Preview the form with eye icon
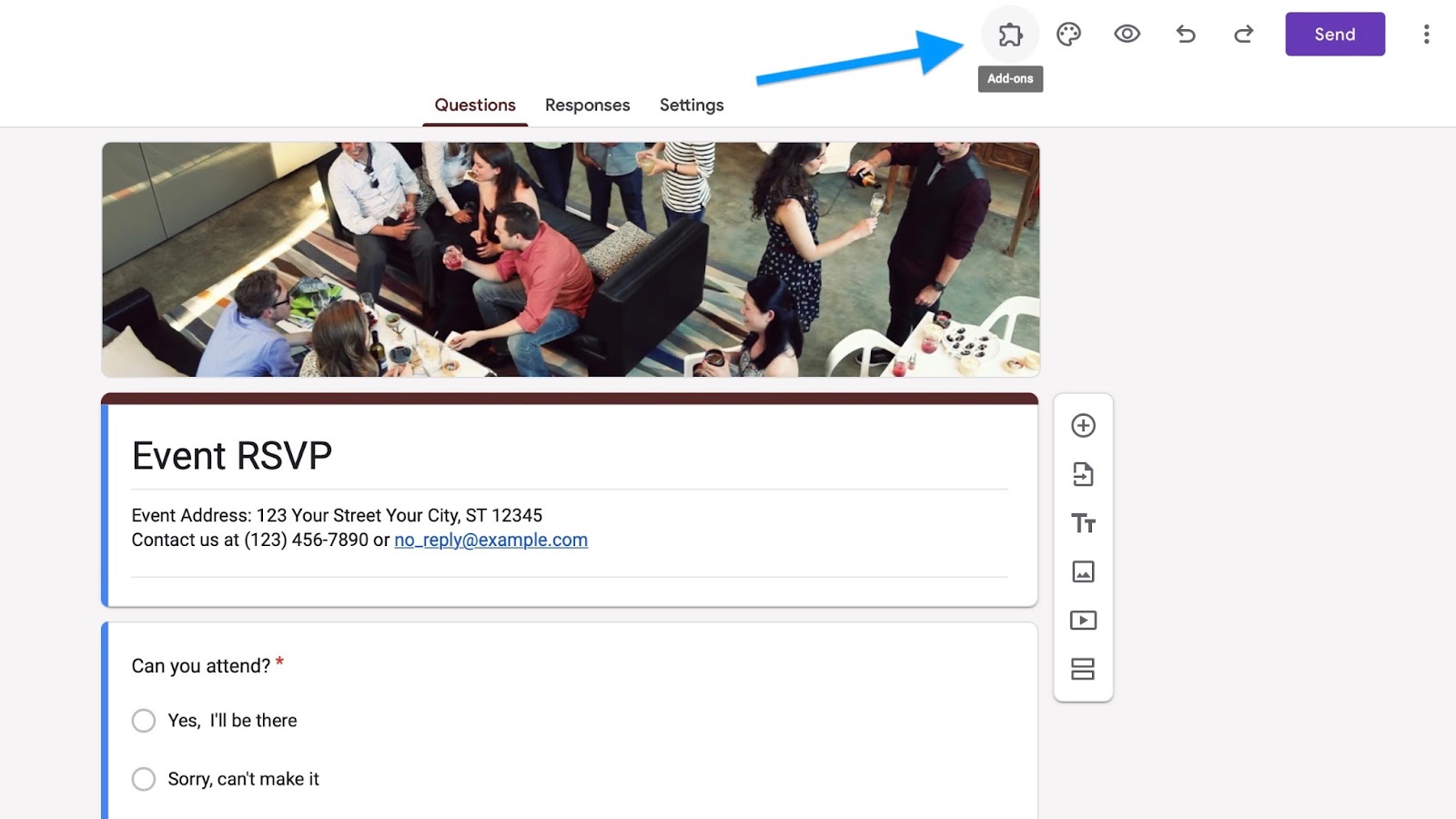The image size is (1456, 819). (x=1127, y=35)
